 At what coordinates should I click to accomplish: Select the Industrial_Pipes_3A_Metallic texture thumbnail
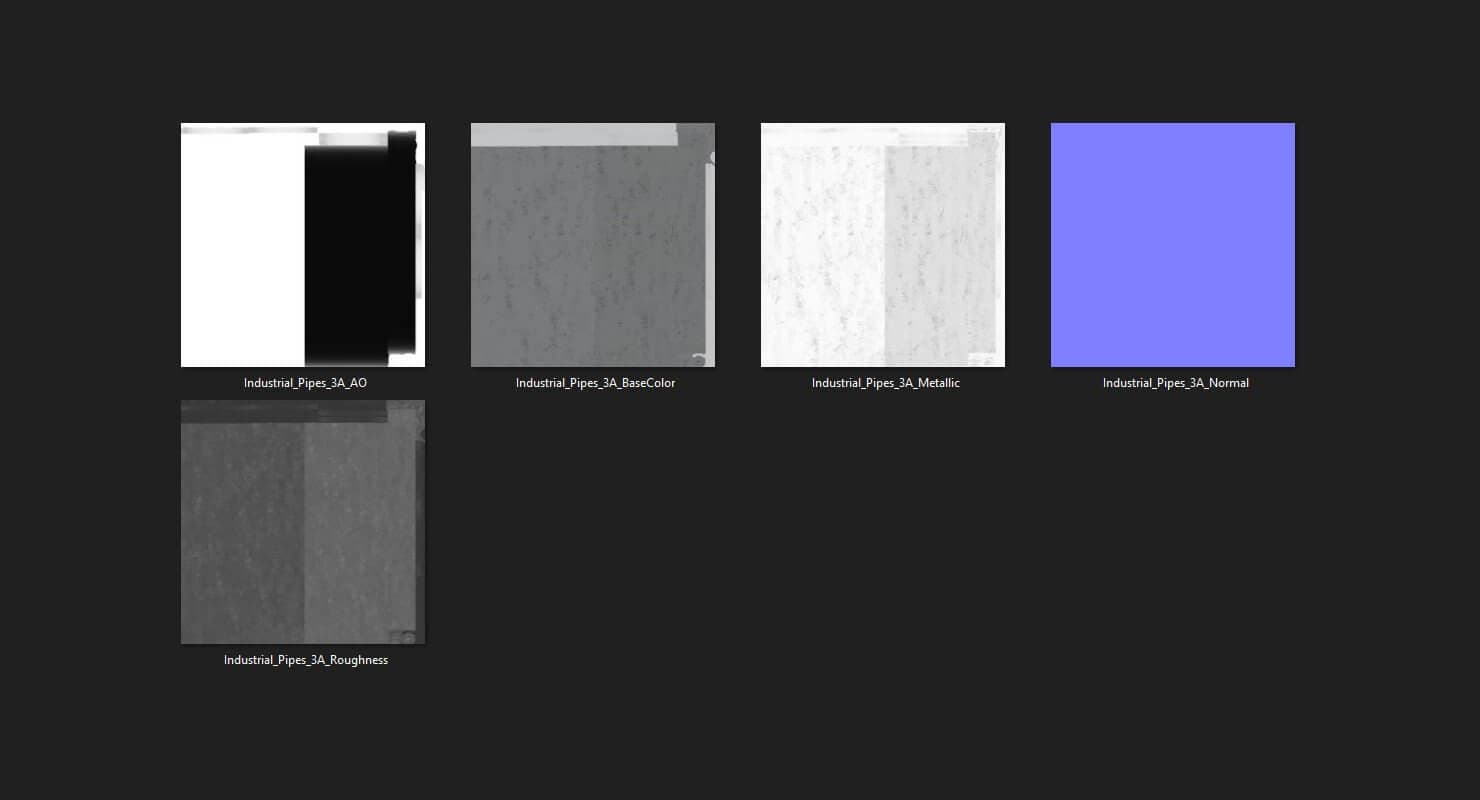882,245
